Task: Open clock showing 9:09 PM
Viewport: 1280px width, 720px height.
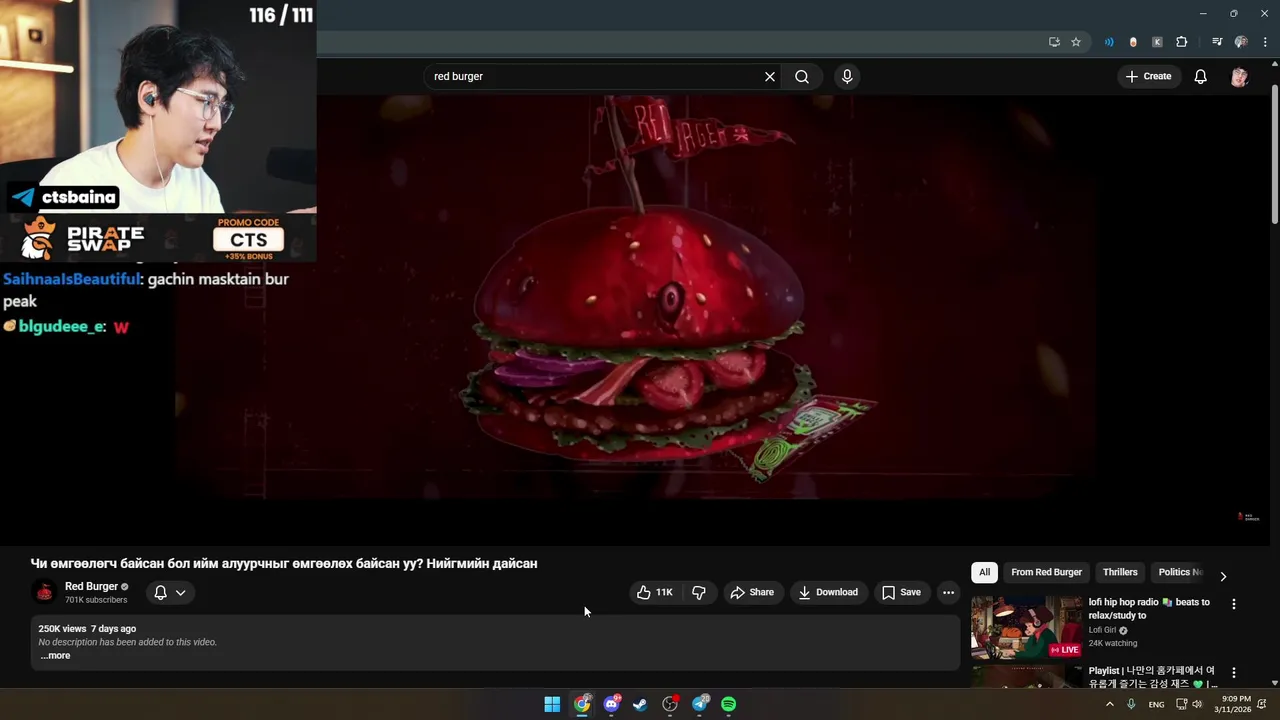Action: pos(1232,704)
